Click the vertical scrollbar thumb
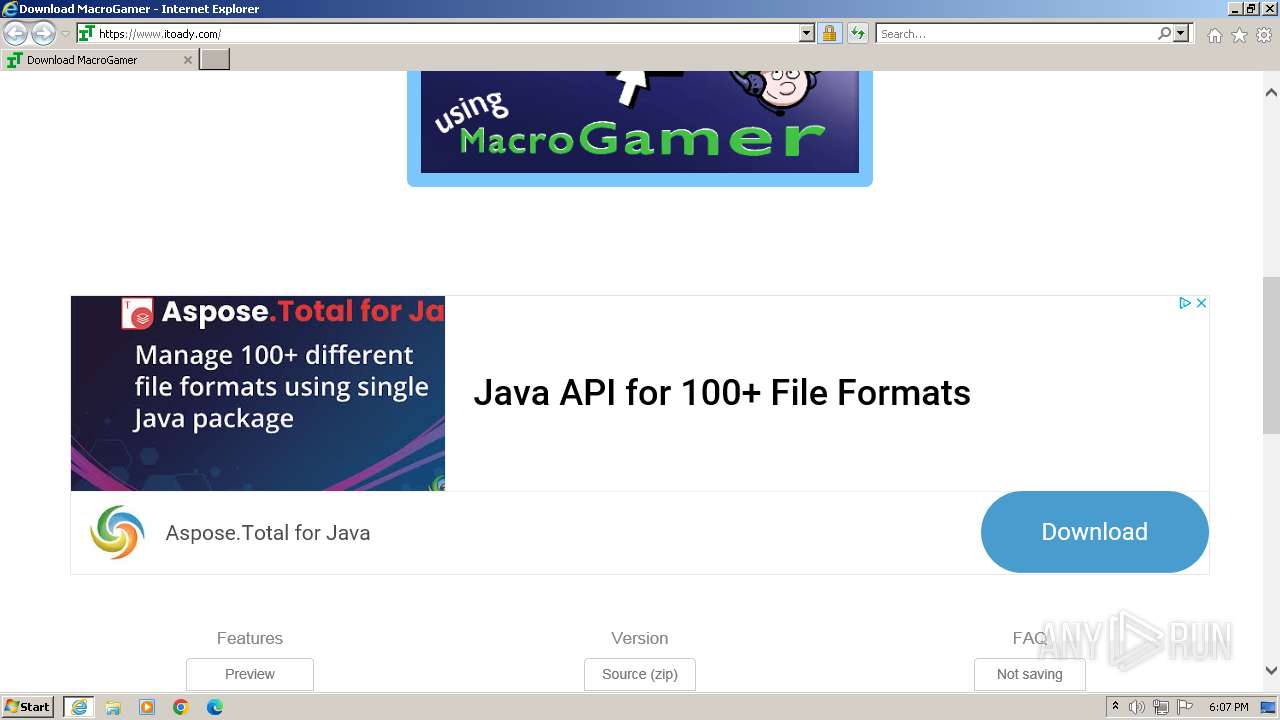This screenshot has height=720, width=1280. 1271,355
